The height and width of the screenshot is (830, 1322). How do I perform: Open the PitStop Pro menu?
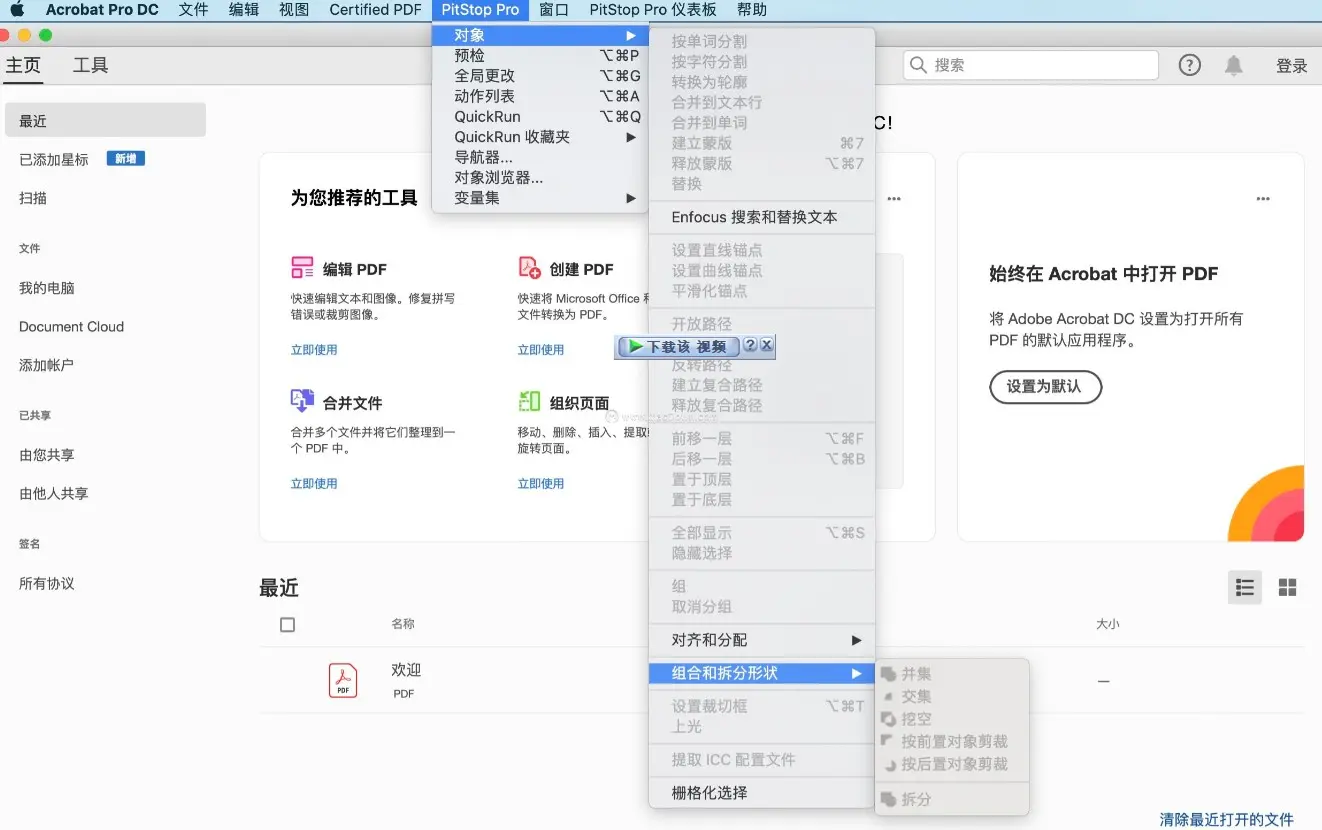coord(480,10)
